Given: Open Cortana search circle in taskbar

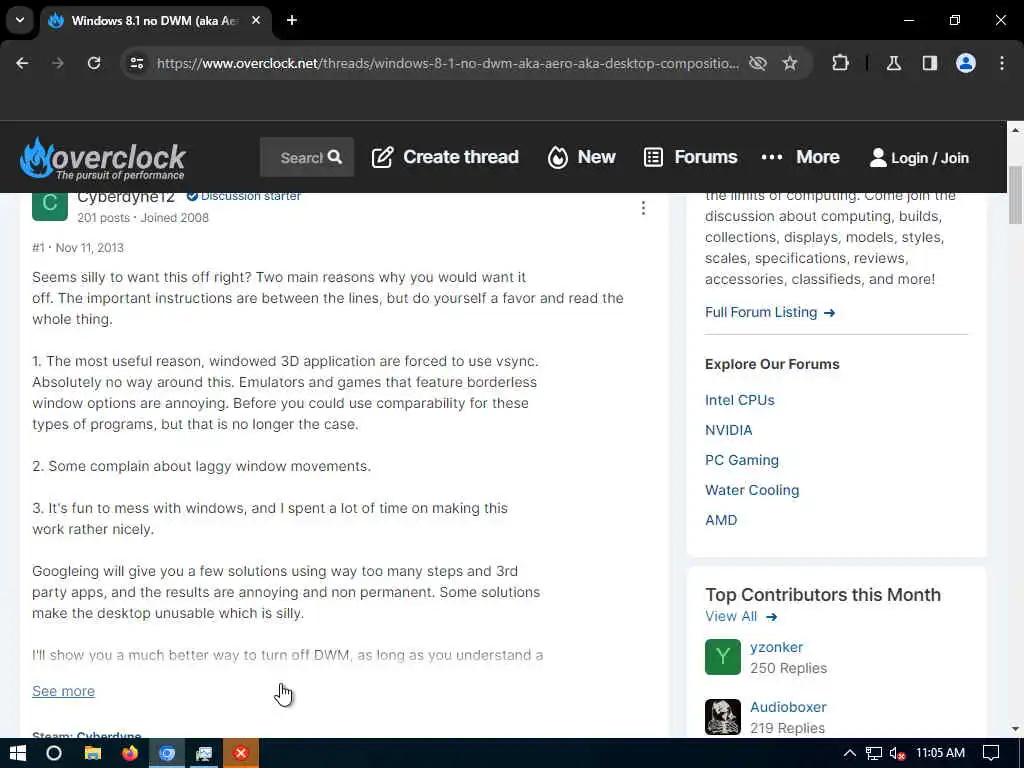Looking at the screenshot, I should click(x=54, y=754).
